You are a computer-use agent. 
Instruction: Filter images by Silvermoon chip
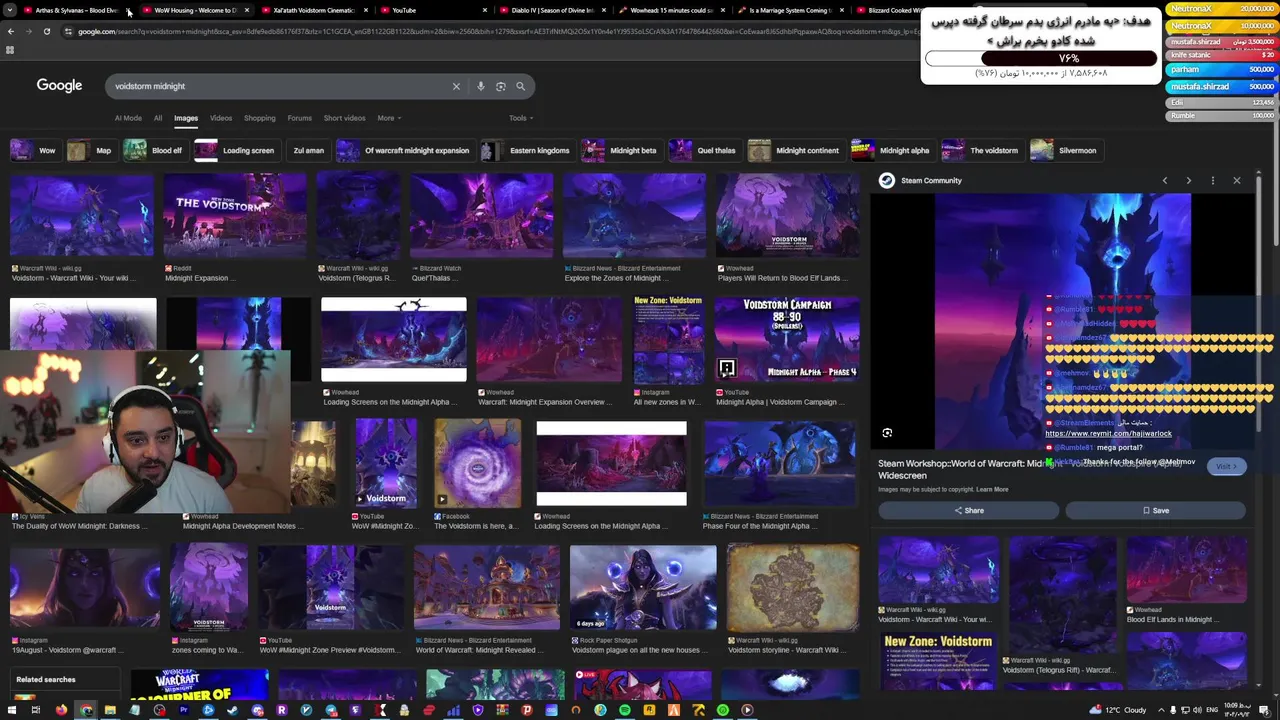(1066, 150)
